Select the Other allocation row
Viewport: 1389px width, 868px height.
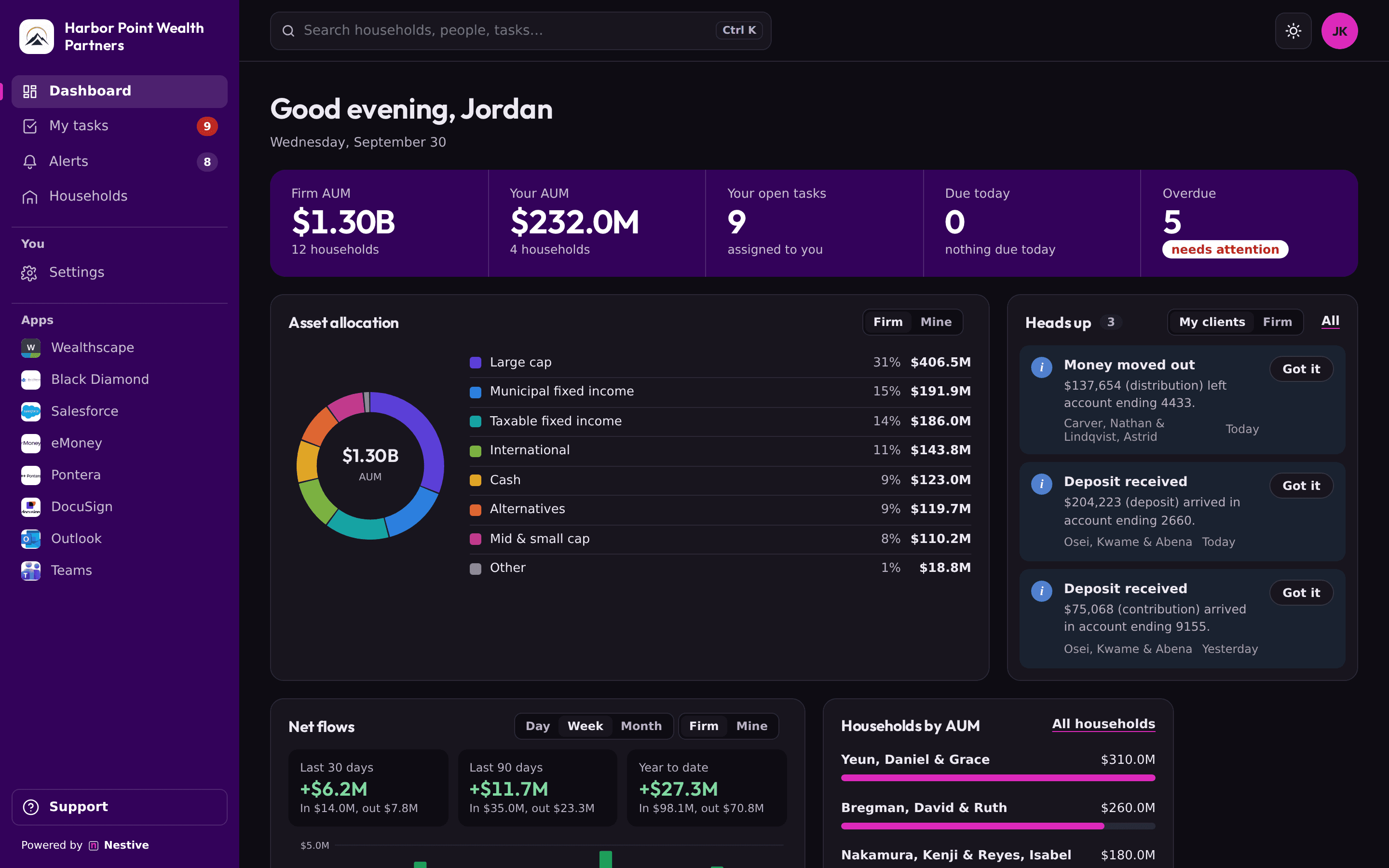(x=720, y=569)
